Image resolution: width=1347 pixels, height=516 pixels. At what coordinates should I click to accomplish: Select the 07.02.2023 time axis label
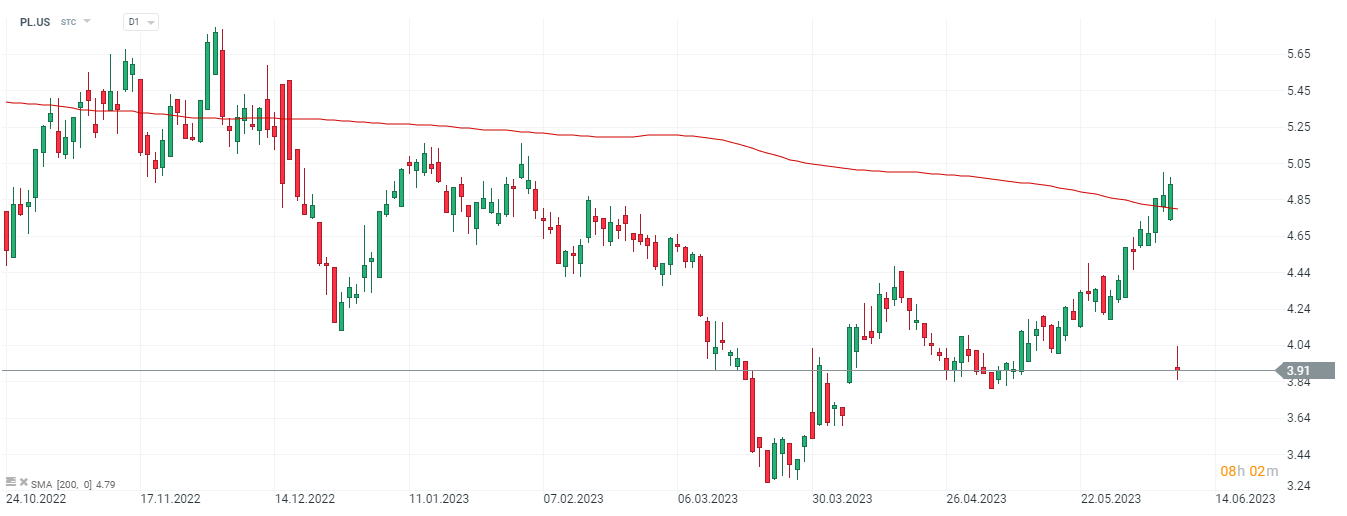coord(574,497)
